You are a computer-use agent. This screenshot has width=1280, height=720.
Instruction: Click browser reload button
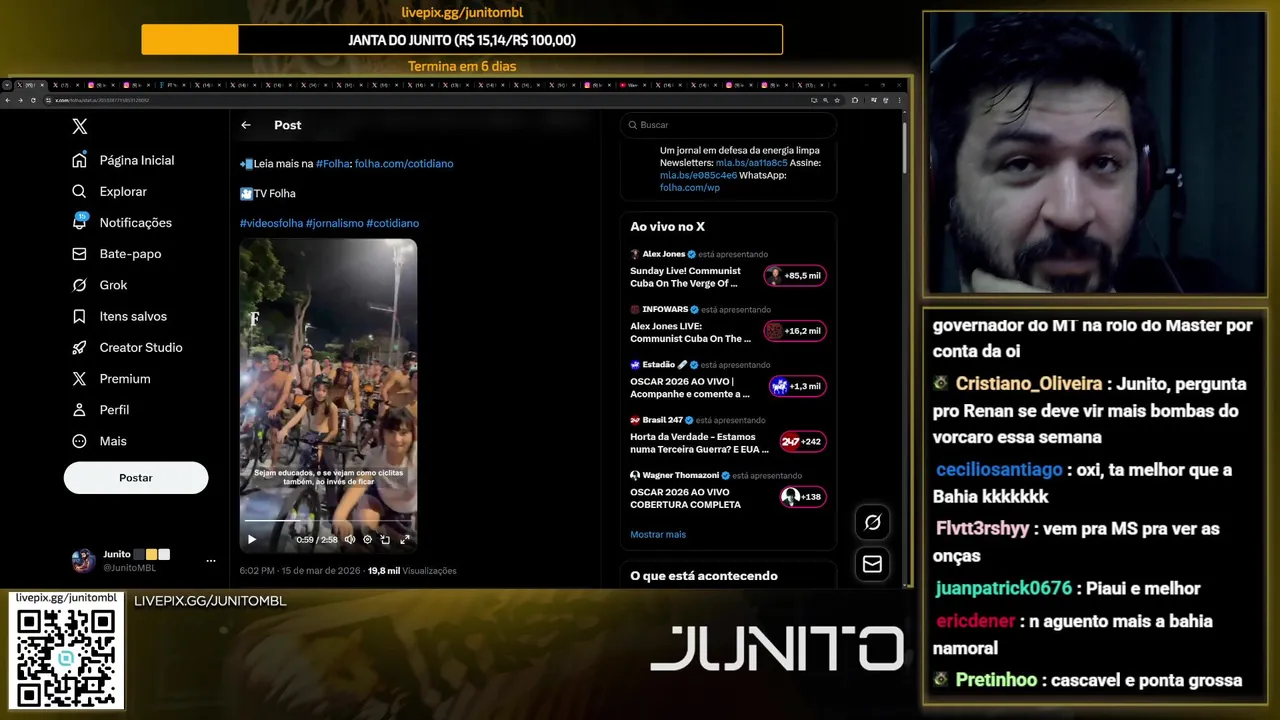coord(33,100)
